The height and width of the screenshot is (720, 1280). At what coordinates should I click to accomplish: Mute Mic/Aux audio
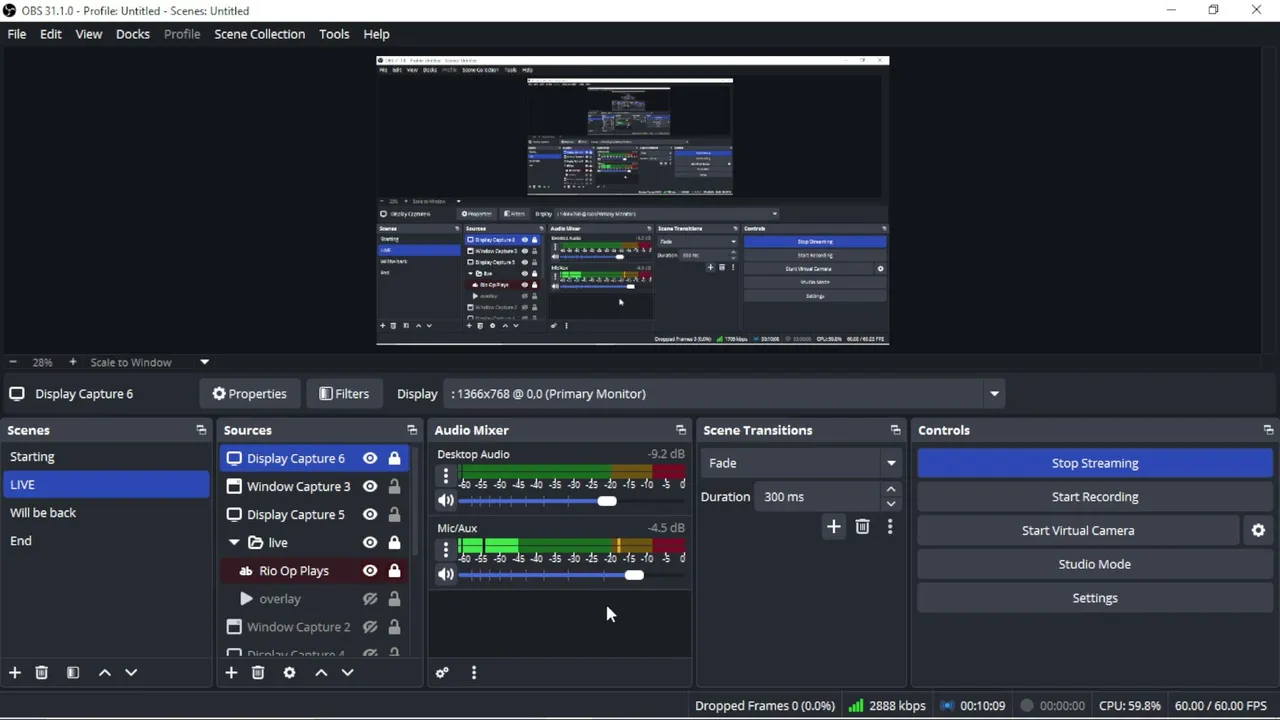446,575
